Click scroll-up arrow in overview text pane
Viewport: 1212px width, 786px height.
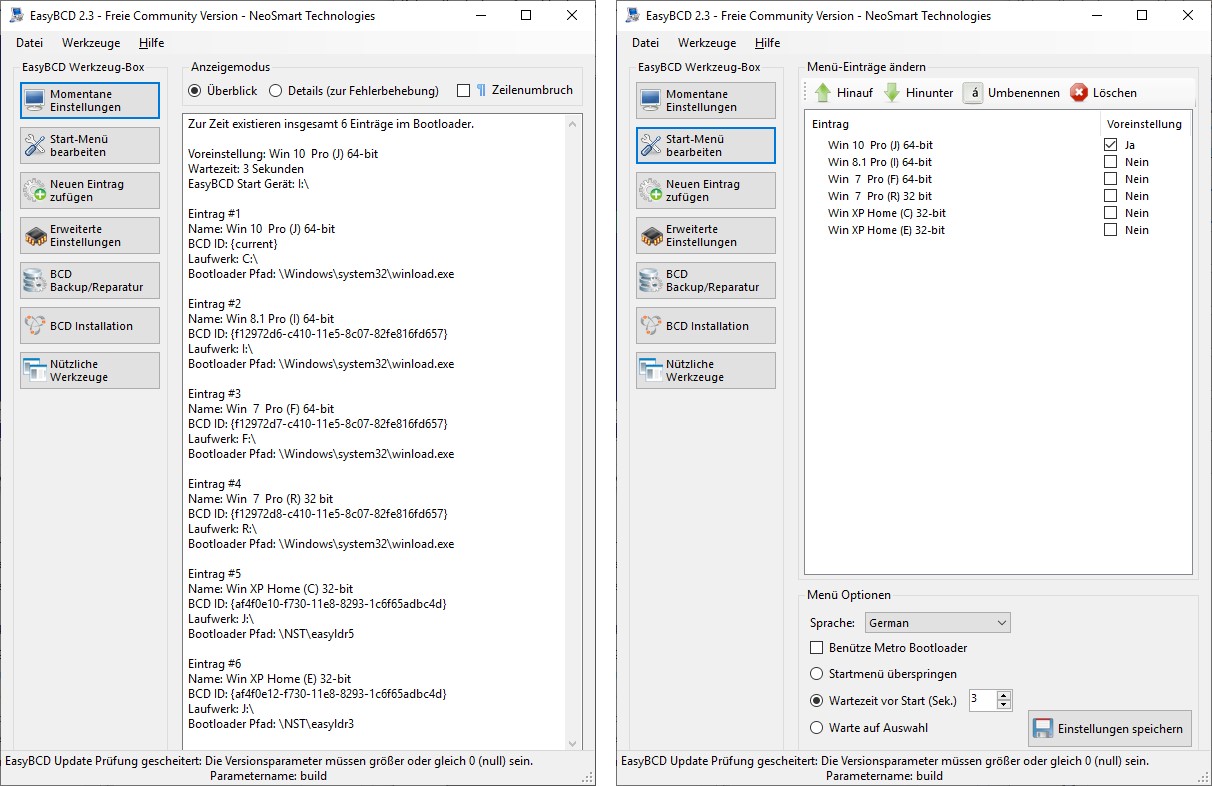573,122
